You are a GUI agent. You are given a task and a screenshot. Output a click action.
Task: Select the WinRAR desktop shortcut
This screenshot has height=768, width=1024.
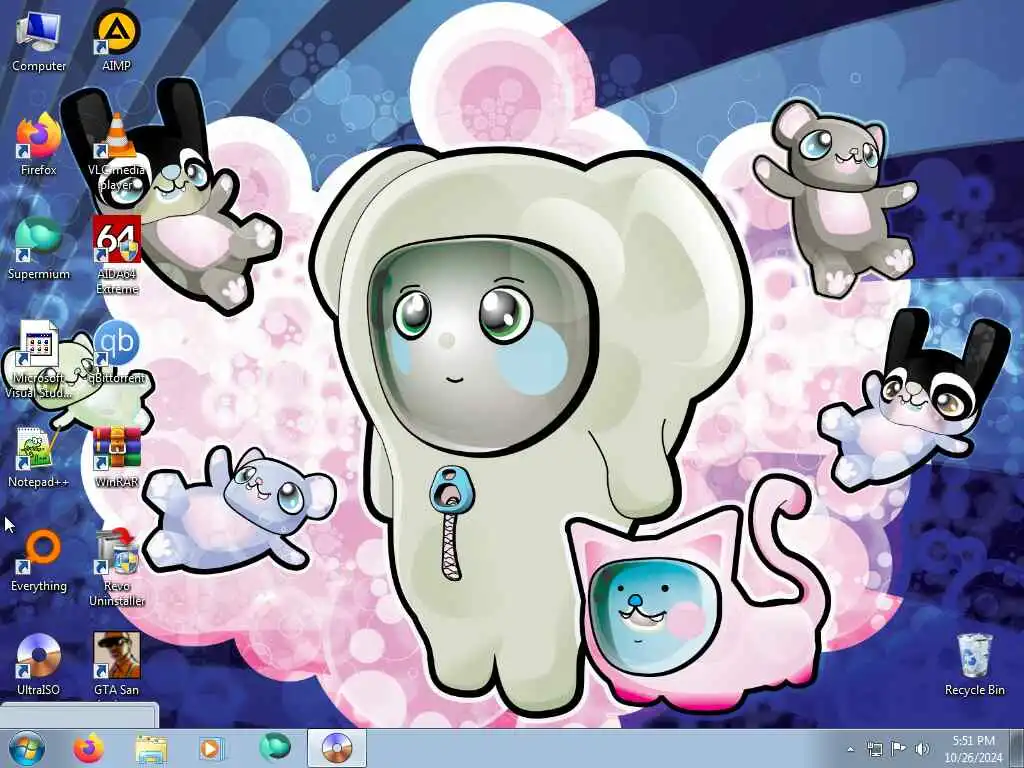tap(116, 456)
